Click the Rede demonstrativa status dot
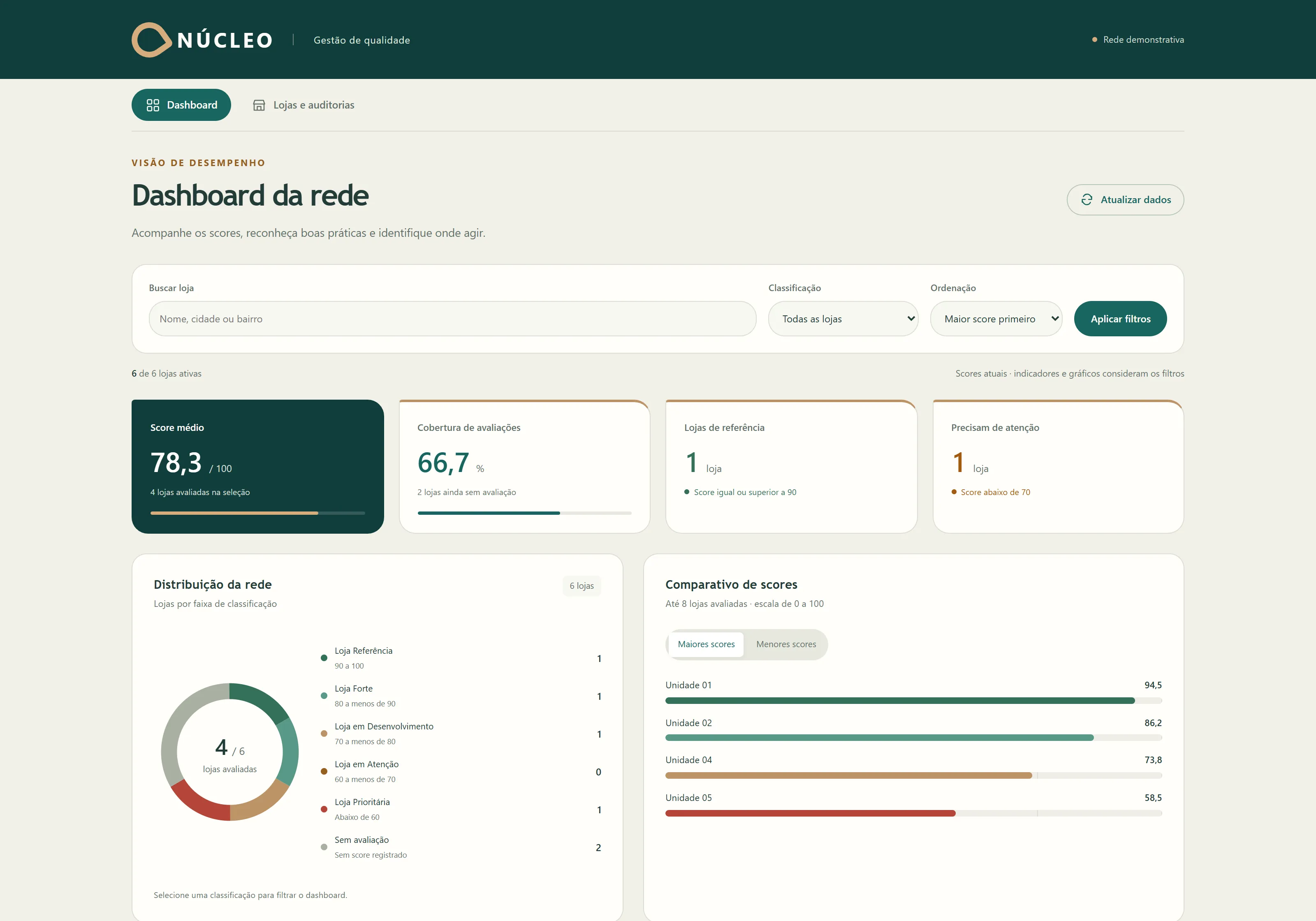This screenshot has height=921, width=1316. click(1095, 39)
